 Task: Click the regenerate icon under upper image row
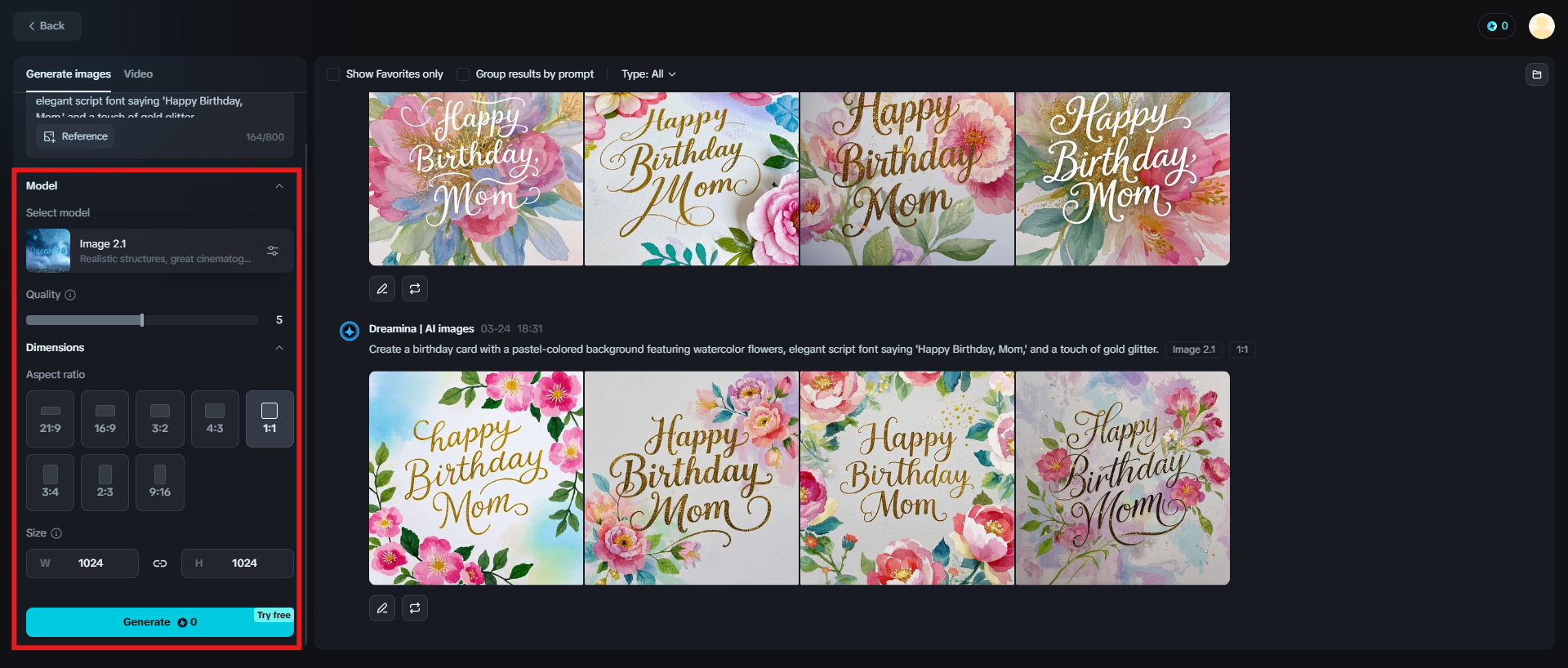(415, 288)
